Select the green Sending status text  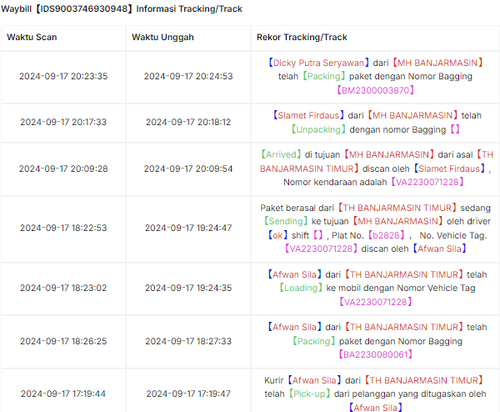[x=286, y=221]
